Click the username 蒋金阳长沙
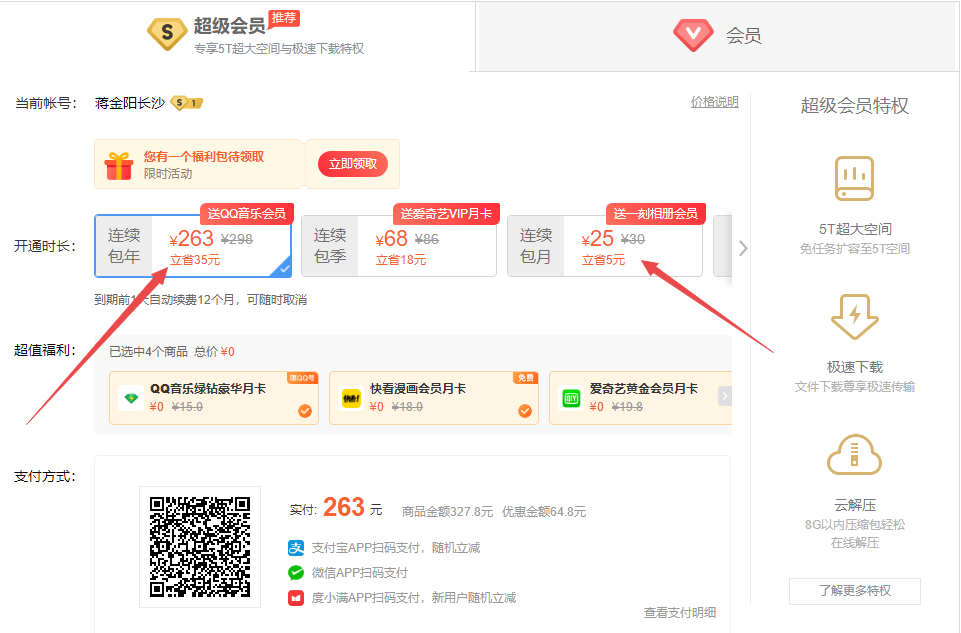This screenshot has height=633, width=961. tap(130, 103)
